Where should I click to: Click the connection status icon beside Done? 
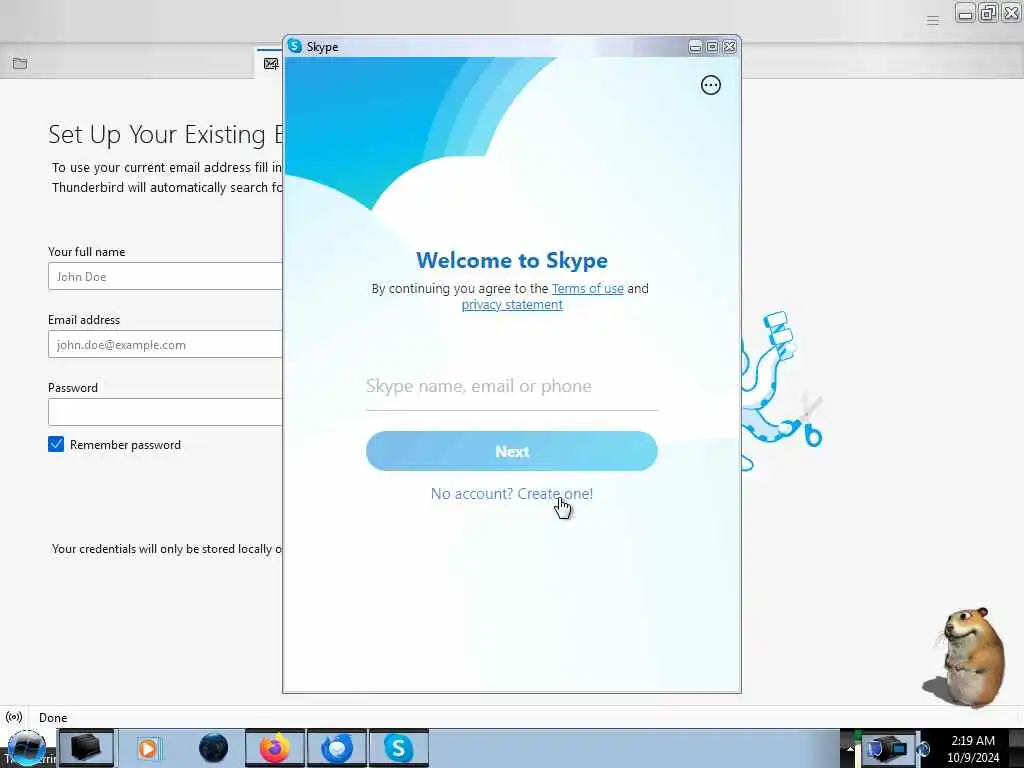(14, 717)
